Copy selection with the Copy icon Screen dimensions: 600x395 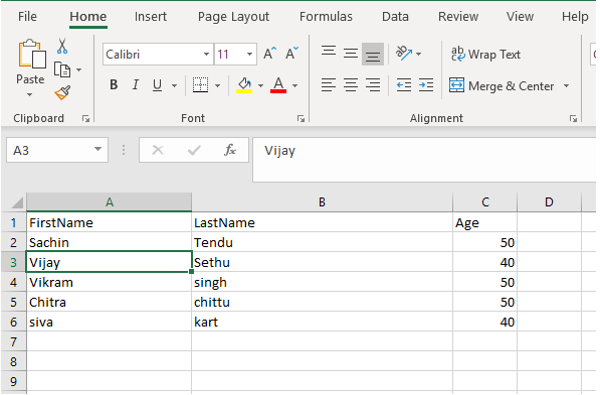tap(62, 70)
